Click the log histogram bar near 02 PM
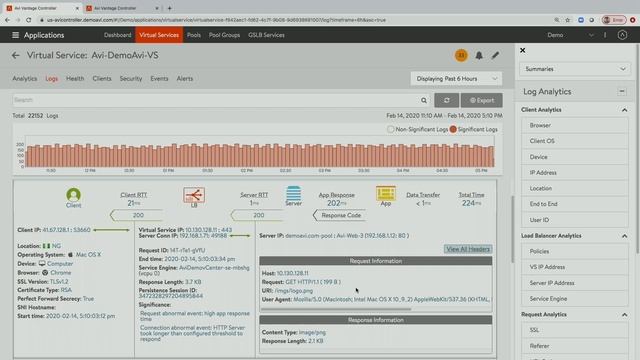Image resolution: width=640 pixels, height=360 pixels. tap(247, 156)
